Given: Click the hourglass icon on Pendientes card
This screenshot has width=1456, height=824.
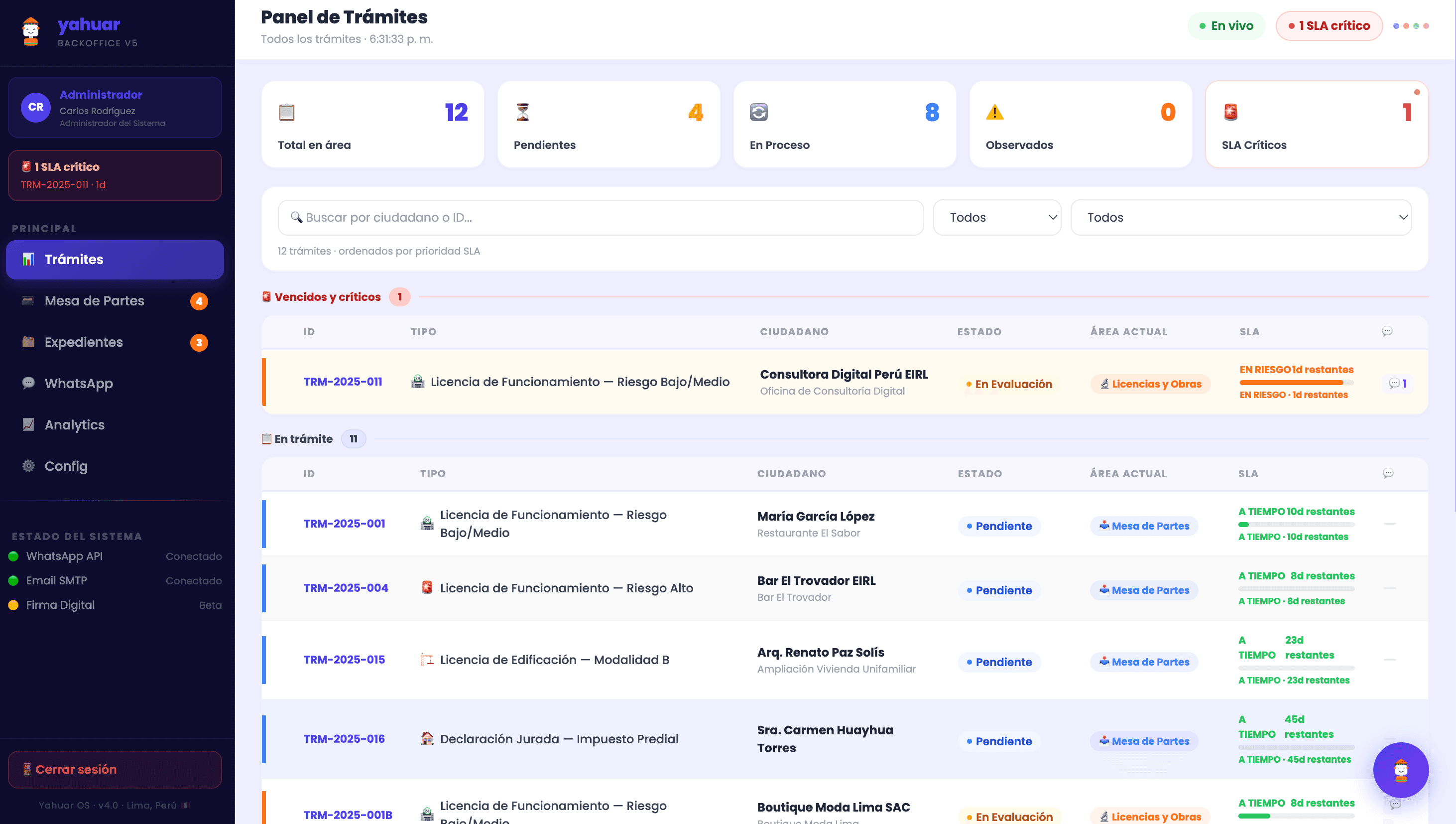Looking at the screenshot, I should 523,112.
